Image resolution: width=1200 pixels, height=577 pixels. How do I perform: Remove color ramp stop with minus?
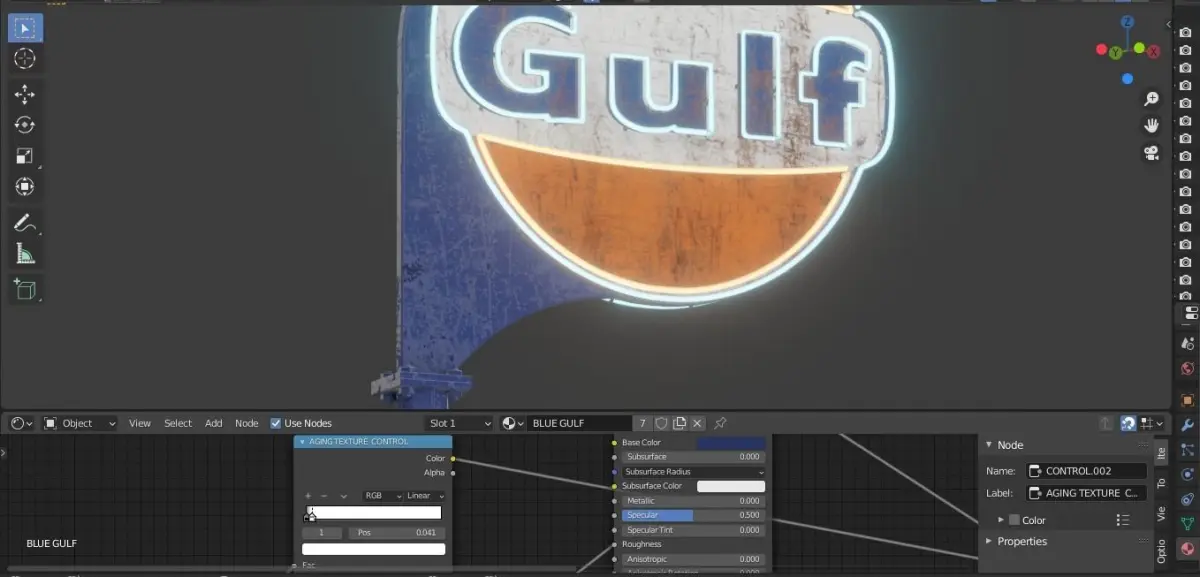[324, 495]
